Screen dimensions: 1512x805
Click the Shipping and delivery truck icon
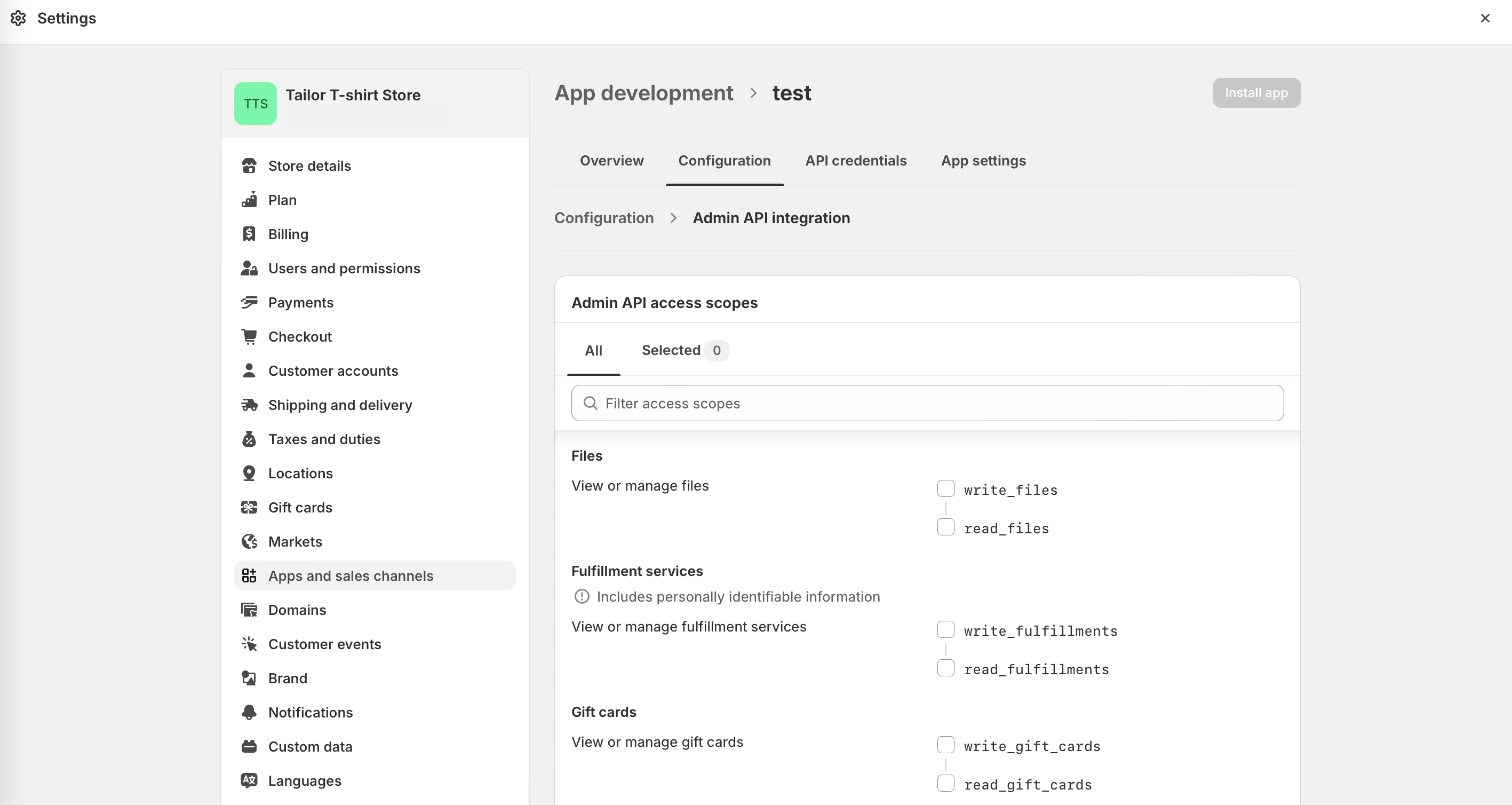click(249, 405)
